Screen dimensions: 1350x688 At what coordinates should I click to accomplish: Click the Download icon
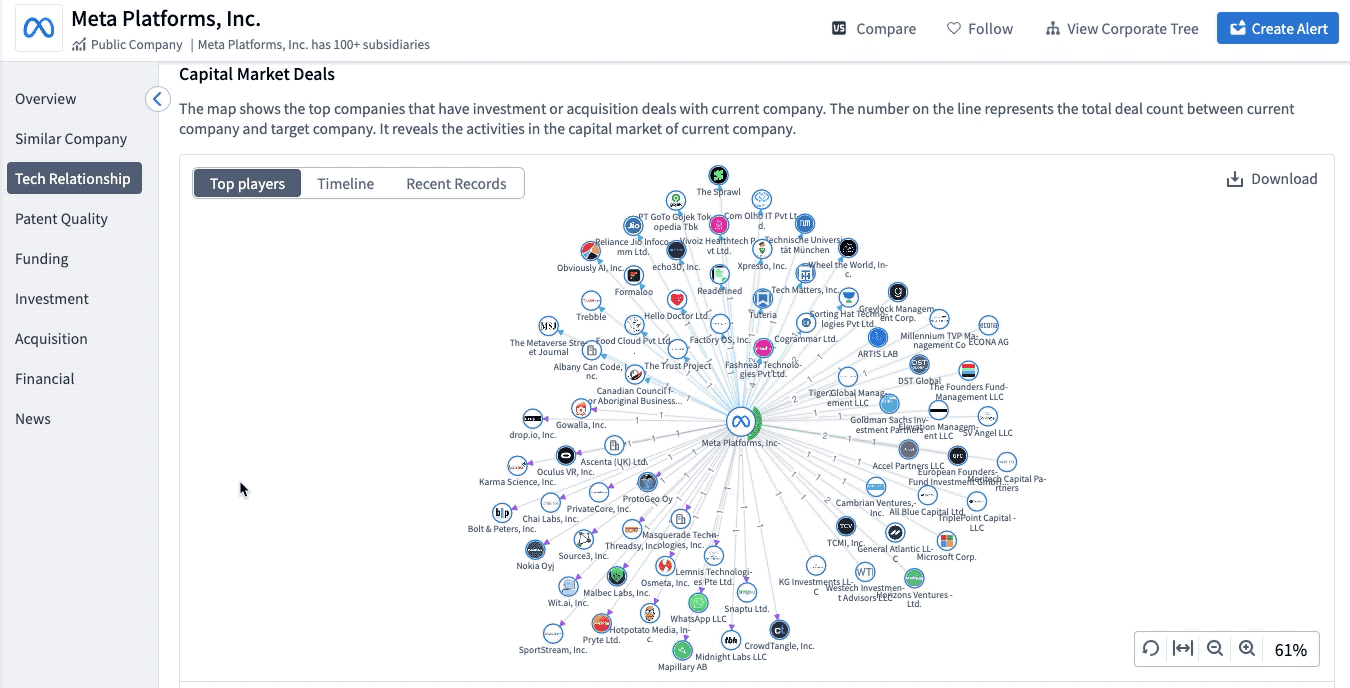coord(1235,179)
